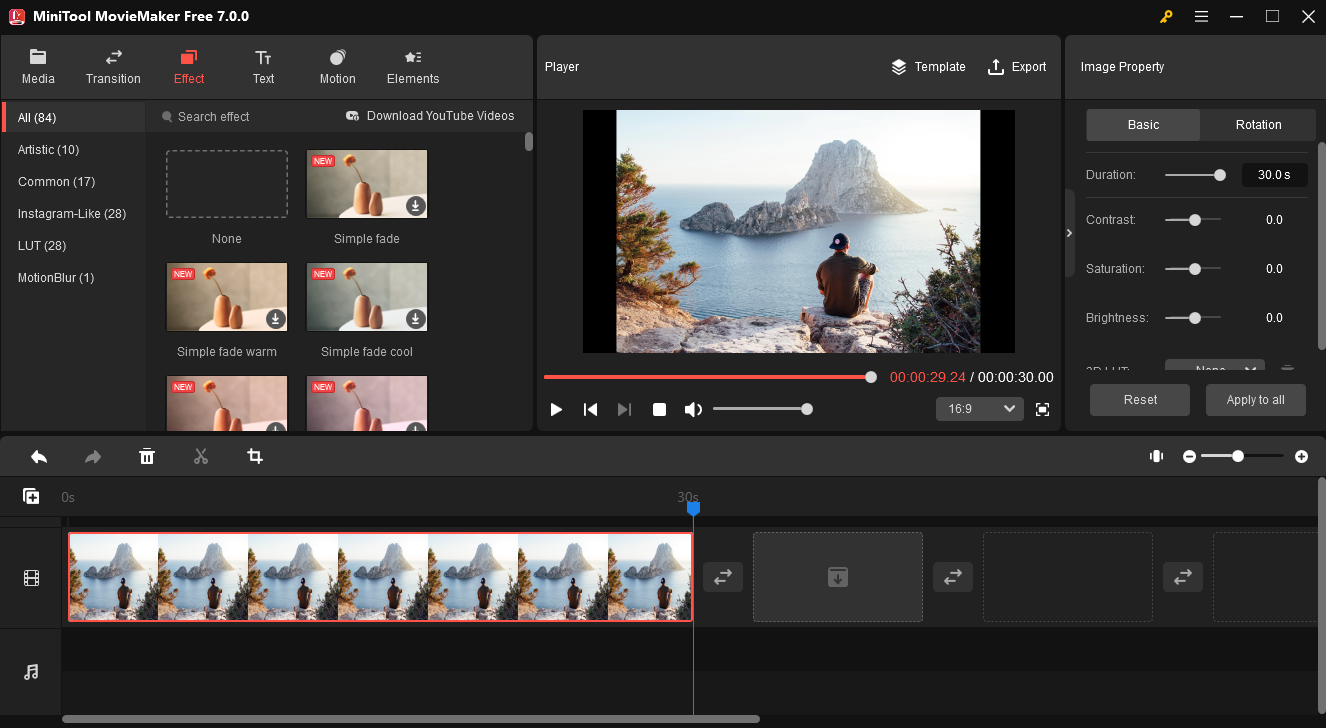The width and height of the screenshot is (1326, 728).
Task: Open the 16:9 aspect ratio dropdown
Action: tap(979, 409)
